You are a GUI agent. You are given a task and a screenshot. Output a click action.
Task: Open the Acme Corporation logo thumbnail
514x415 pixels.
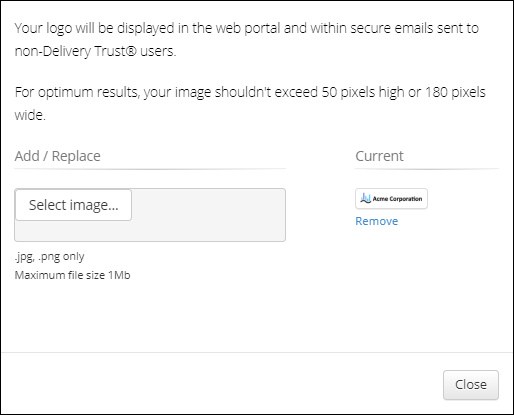[391, 199]
